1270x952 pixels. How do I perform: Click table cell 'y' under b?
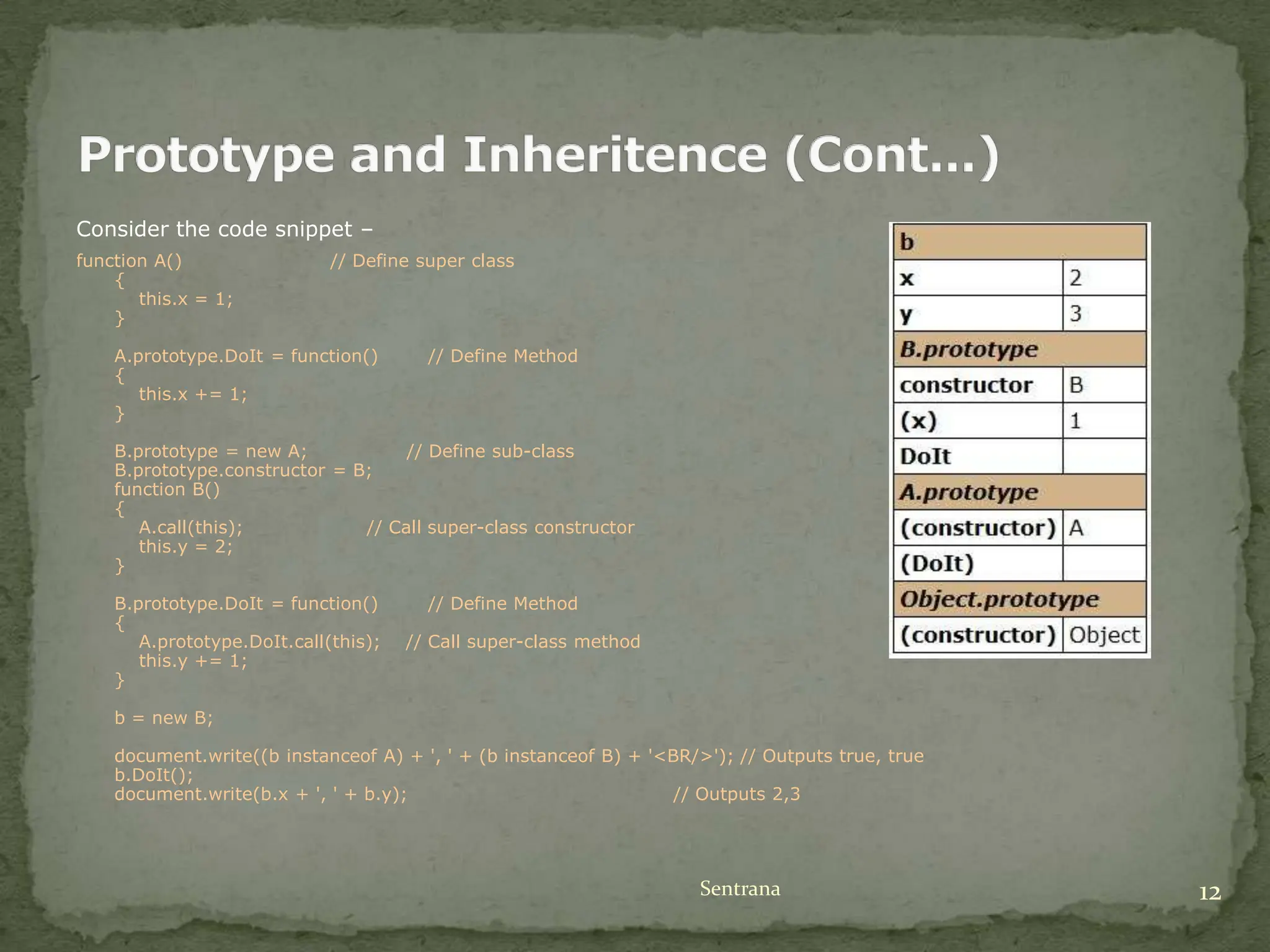pyautogui.click(x=978, y=314)
